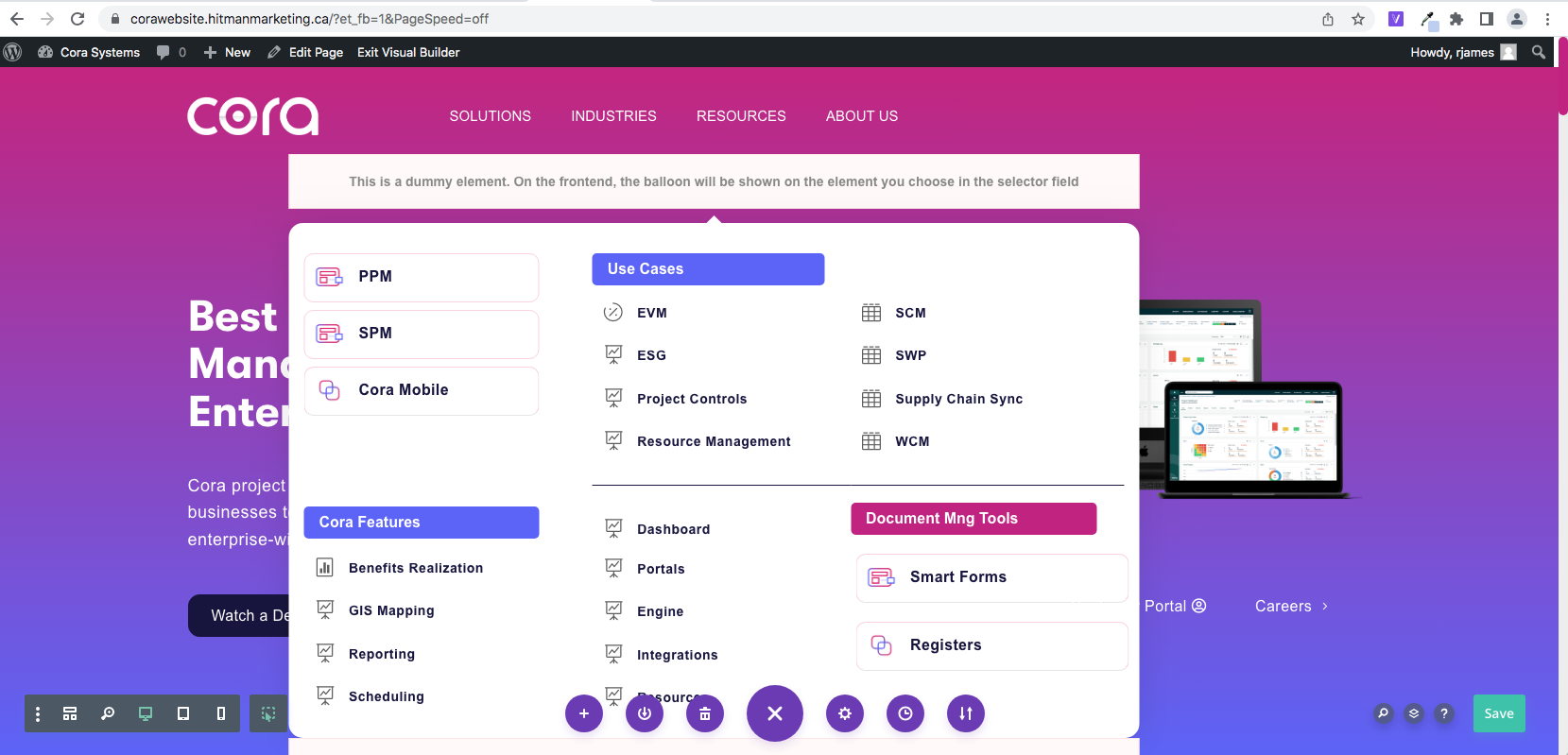The image size is (1568, 755).
Task: Click the Portal link
Action: tap(1175, 606)
